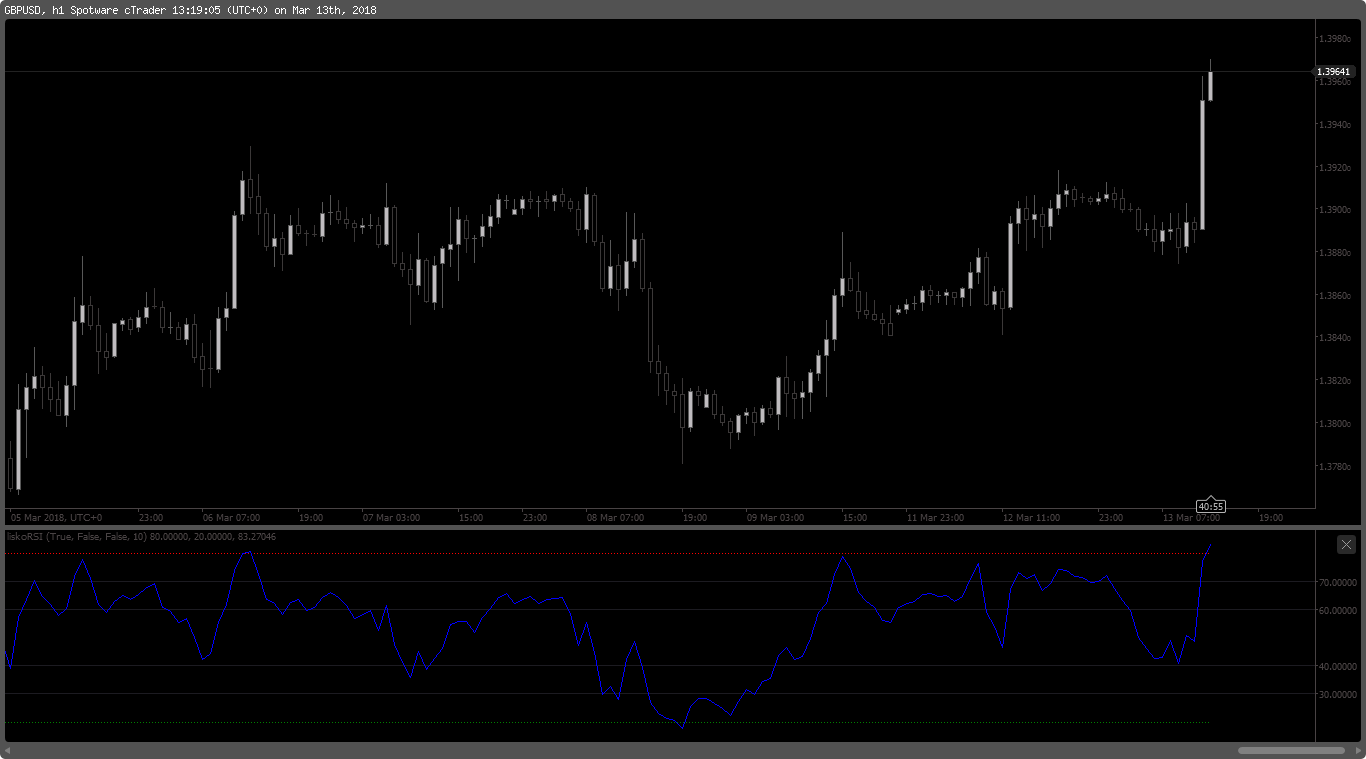Click the 09 Mar 03:00 time label
The width and height of the screenshot is (1366, 759).
(x=775, y=518)
